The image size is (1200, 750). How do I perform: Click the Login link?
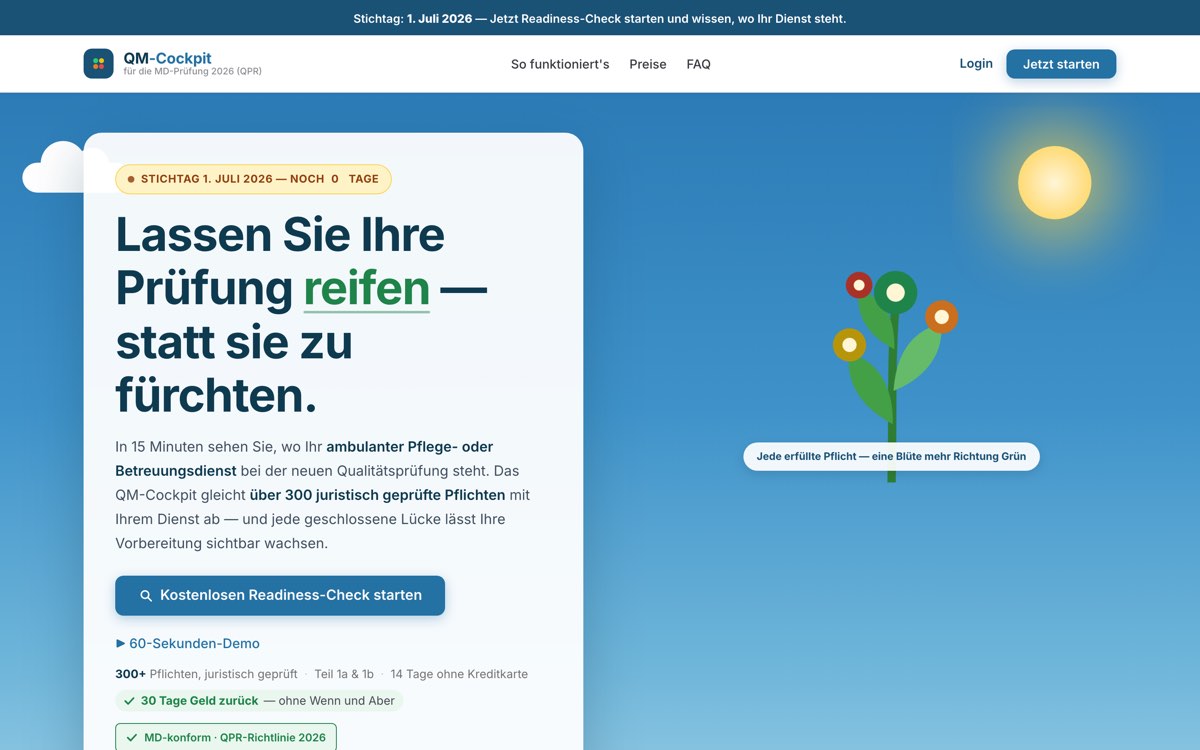pyautogui.click(x=976, y=63)
